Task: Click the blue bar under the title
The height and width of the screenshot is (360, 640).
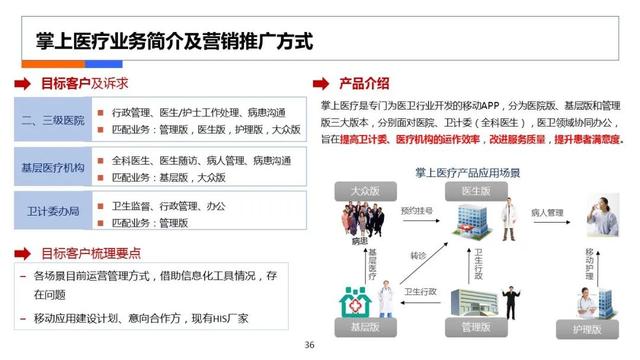Action: pos(104,64)
